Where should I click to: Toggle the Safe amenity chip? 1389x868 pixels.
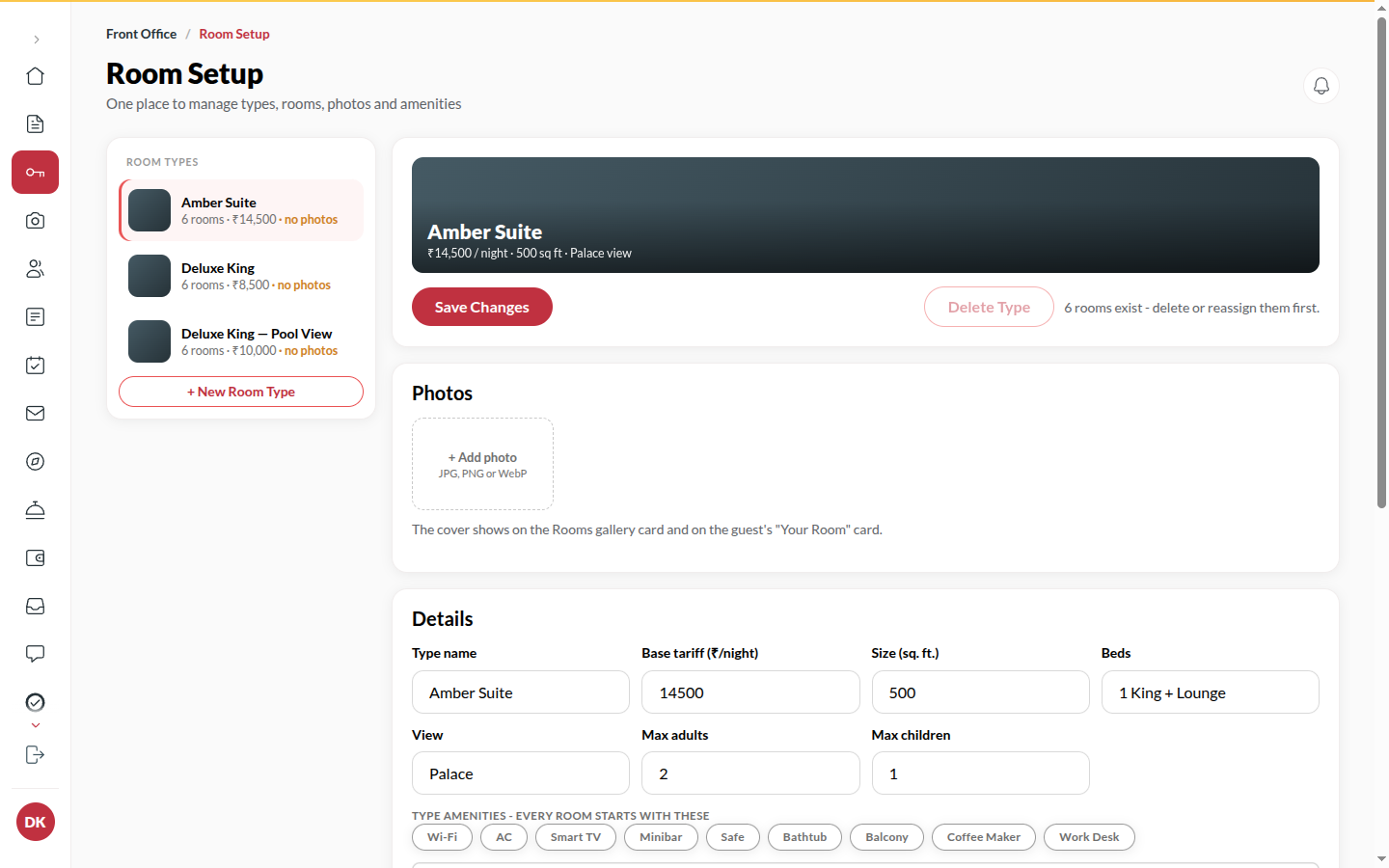point(733,837)
